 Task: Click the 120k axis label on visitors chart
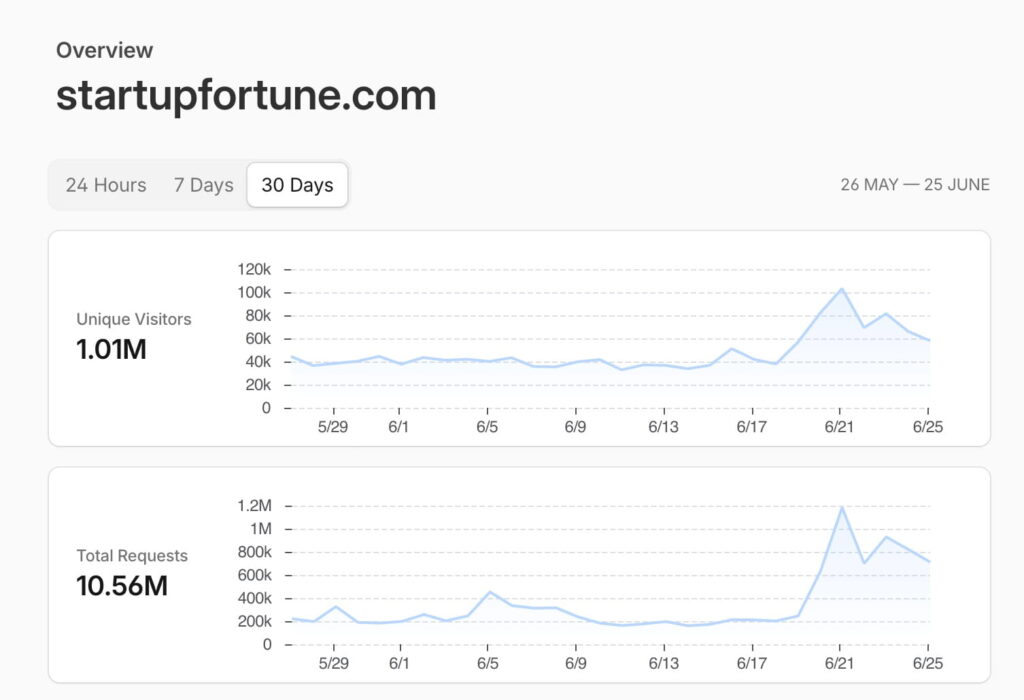254,269
